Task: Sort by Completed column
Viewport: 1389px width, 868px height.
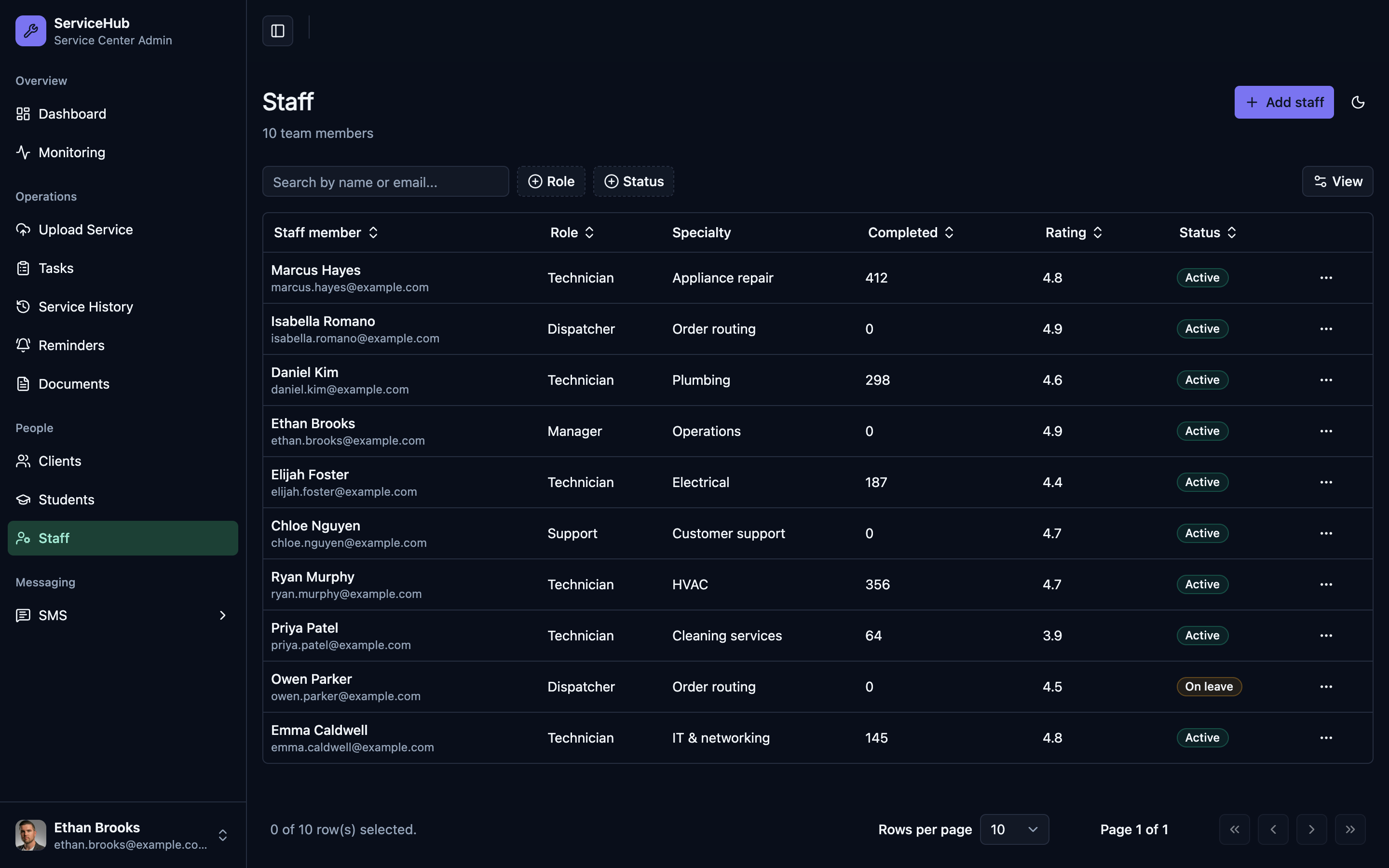Action: click(x=910, y=232)
